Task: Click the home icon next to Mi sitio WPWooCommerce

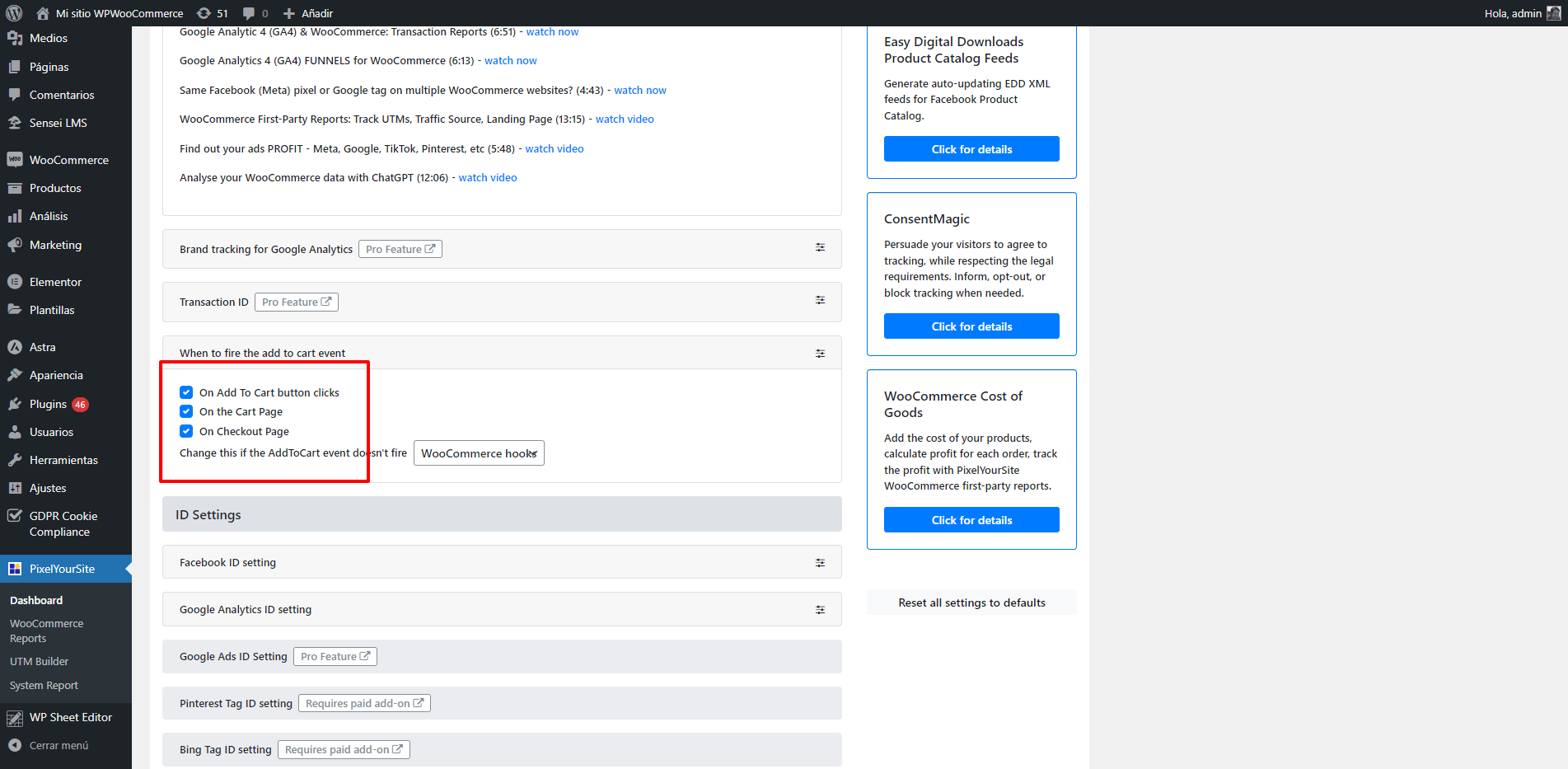Action: coord(43,13)
